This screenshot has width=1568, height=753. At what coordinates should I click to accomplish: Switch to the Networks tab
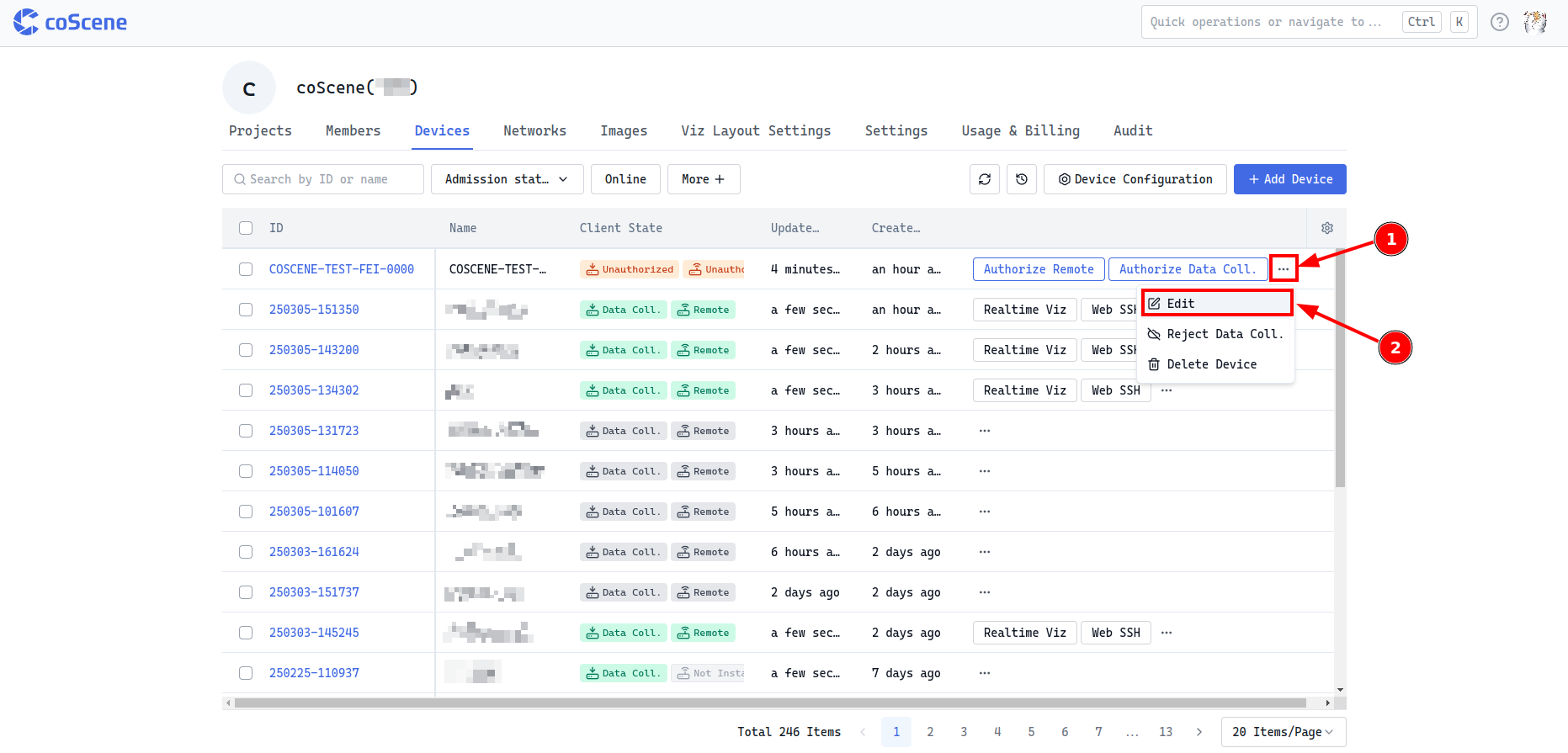(534, 130)
